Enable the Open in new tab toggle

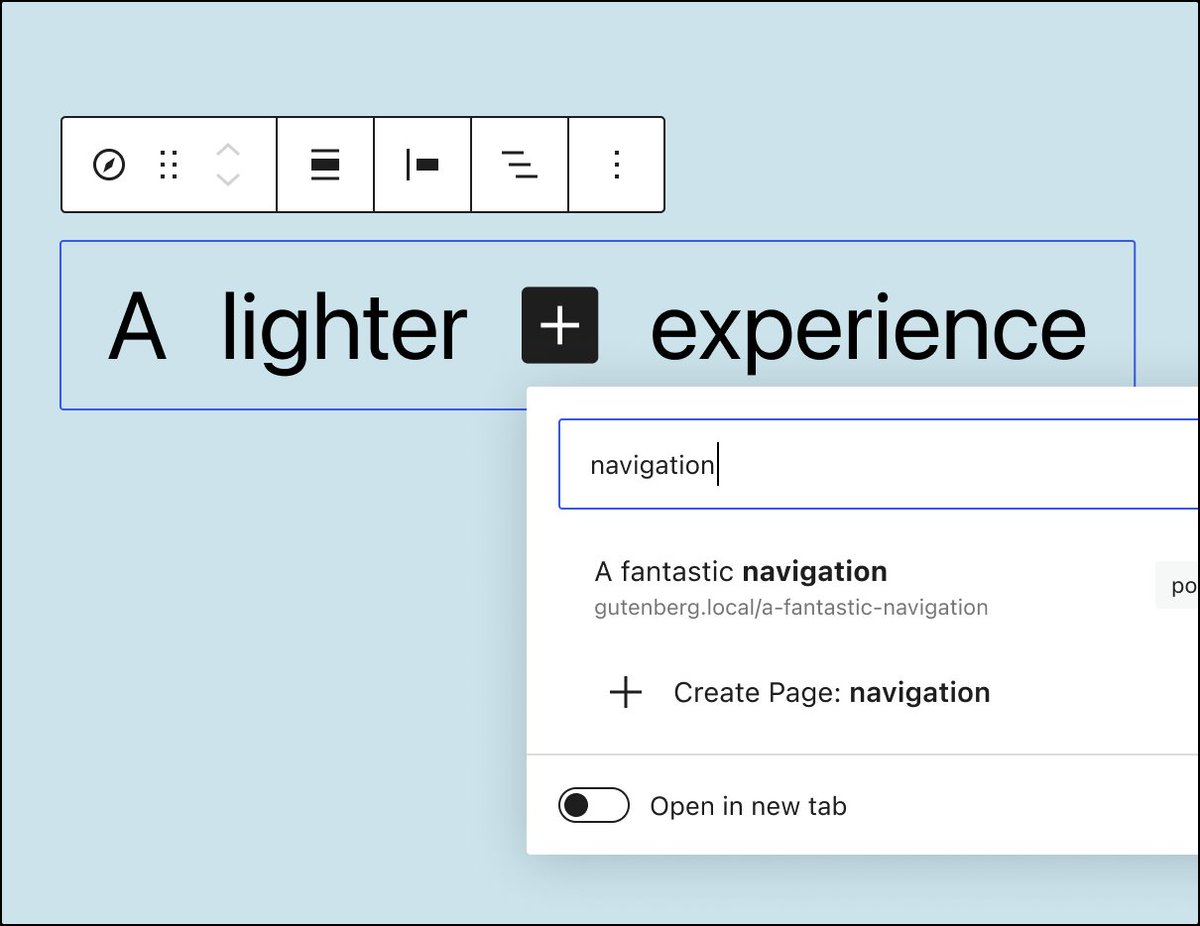point(593,805)
